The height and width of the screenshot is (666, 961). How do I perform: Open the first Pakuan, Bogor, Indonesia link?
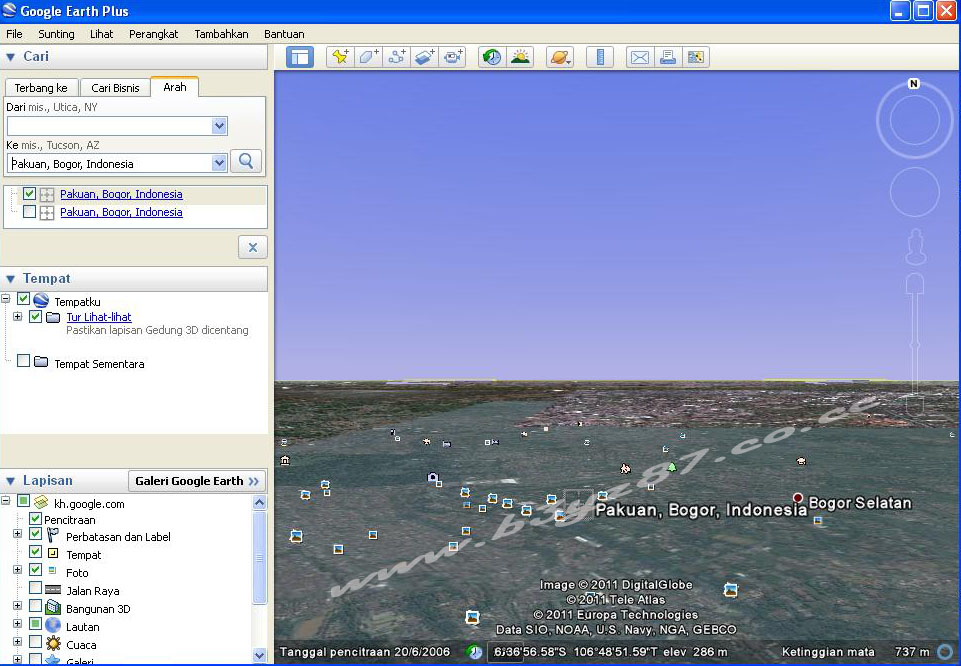pos(121,194)
